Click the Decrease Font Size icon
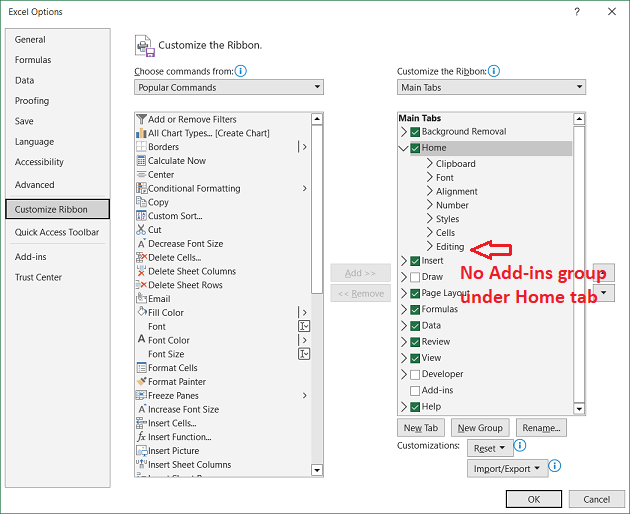Image resolution: width=630 pixels, height=514 pixels. click(141, 244)
